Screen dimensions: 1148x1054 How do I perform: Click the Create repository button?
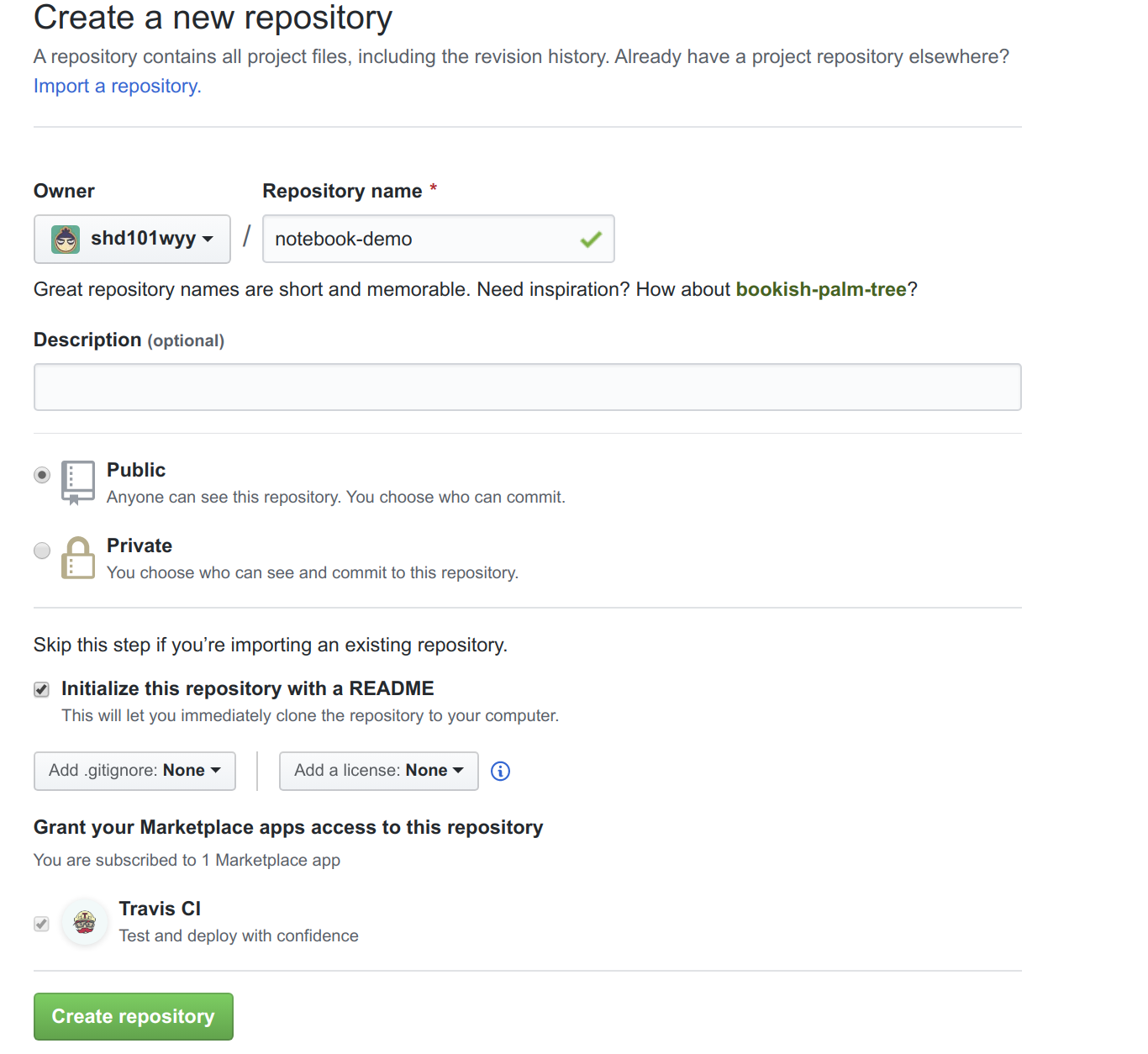[134, 1016]
